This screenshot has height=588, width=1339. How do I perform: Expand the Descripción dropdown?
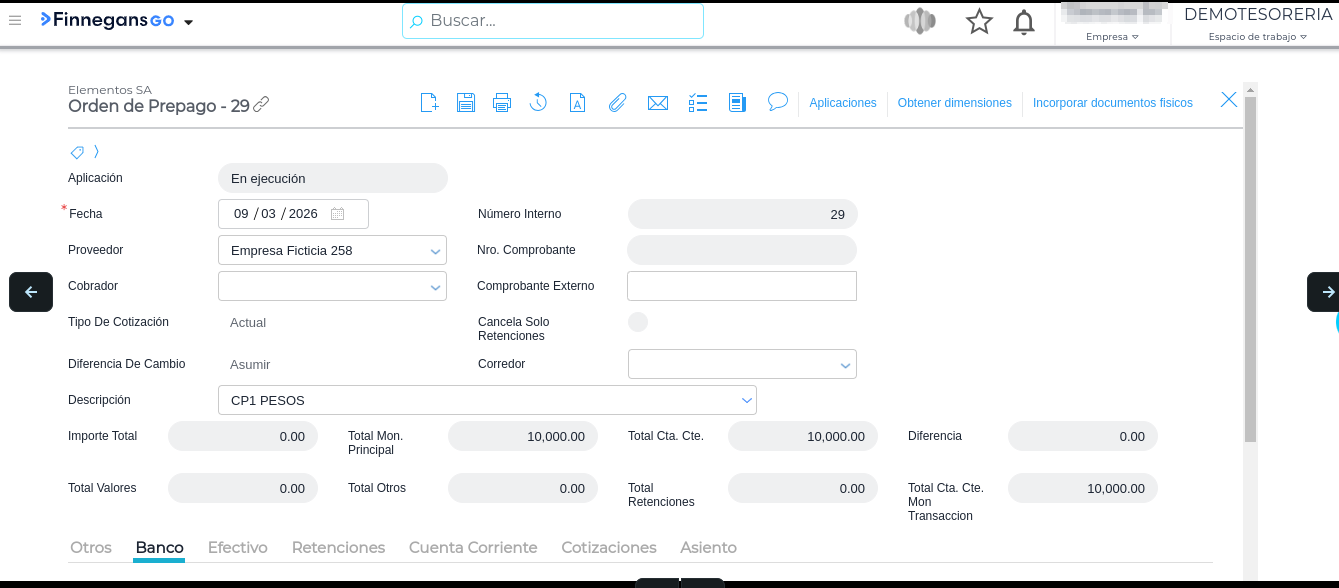coord(746,400)
